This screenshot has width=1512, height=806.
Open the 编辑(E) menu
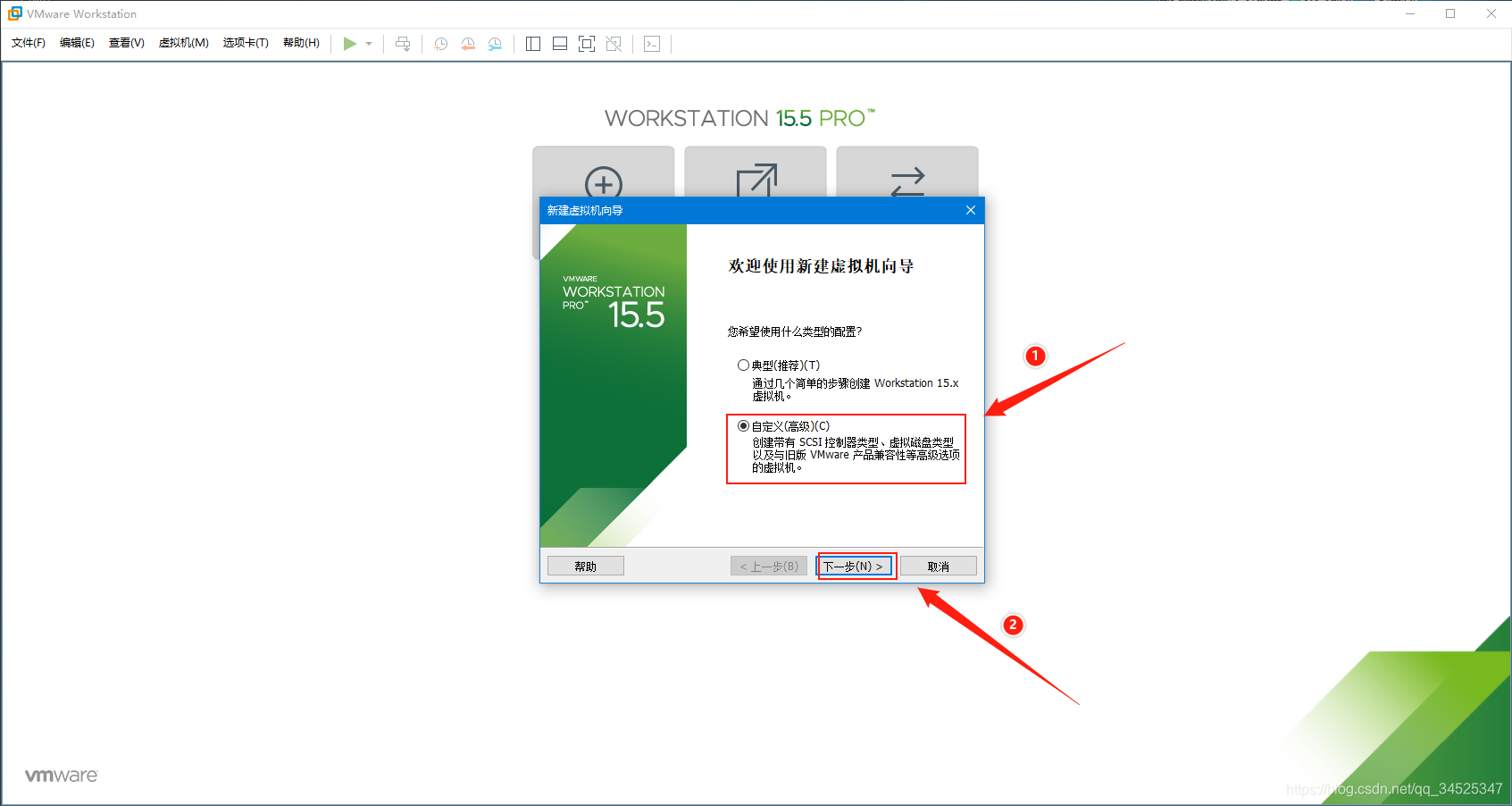click(x=77, y=43)
